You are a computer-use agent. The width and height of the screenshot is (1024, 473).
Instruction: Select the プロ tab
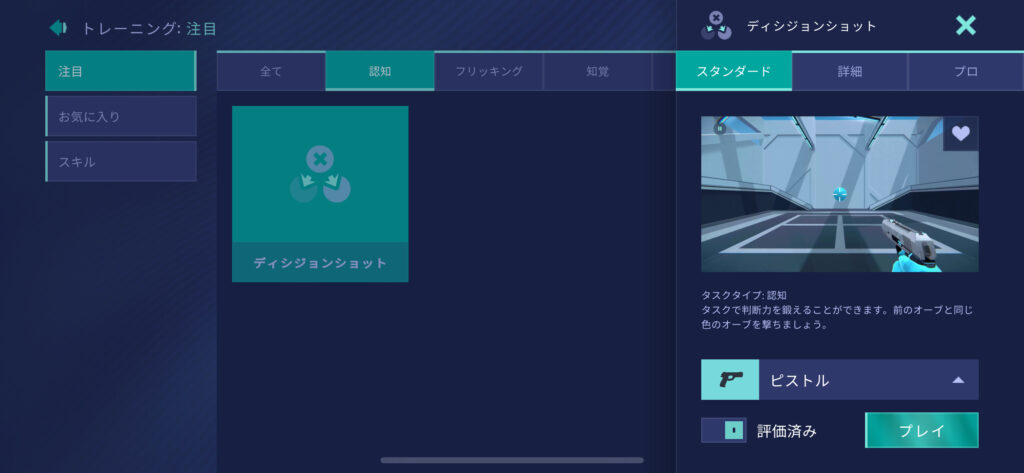(x=966, y=71)
